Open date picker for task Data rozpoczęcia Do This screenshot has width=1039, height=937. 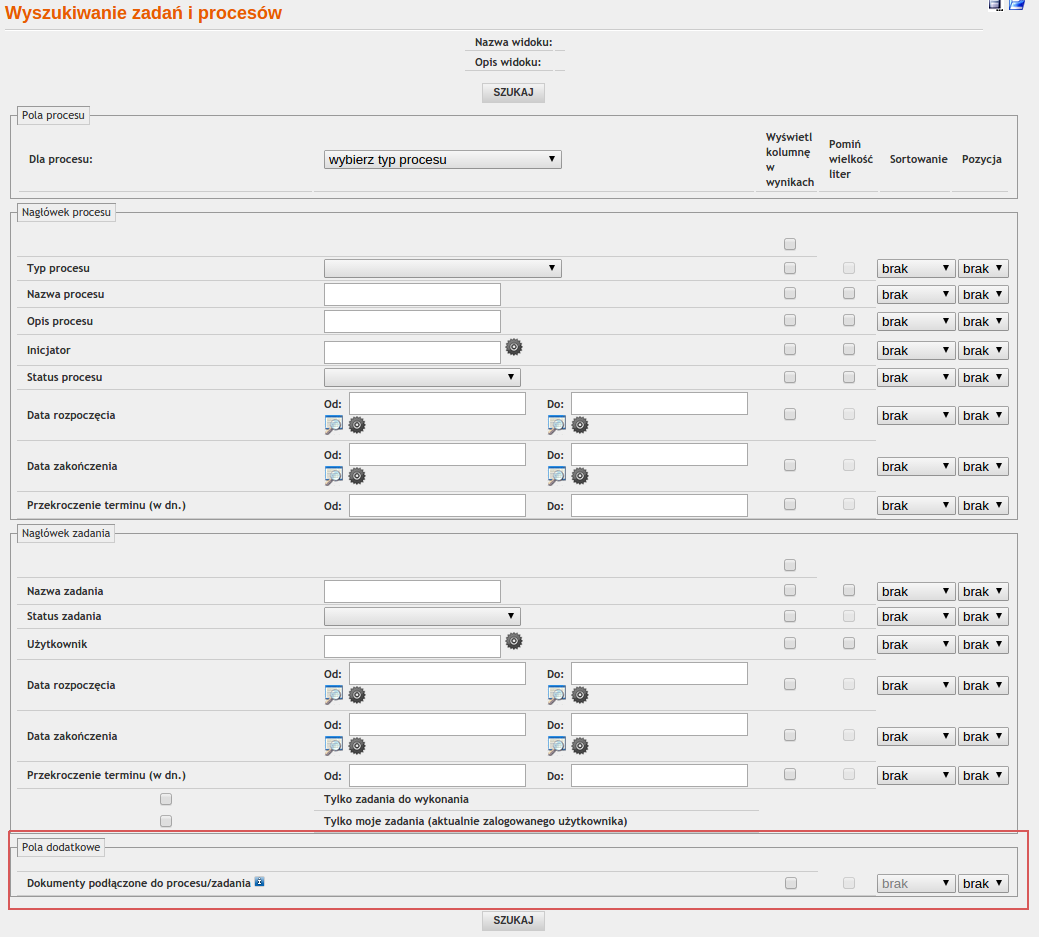pyautogui.click(x=557, y=694)
